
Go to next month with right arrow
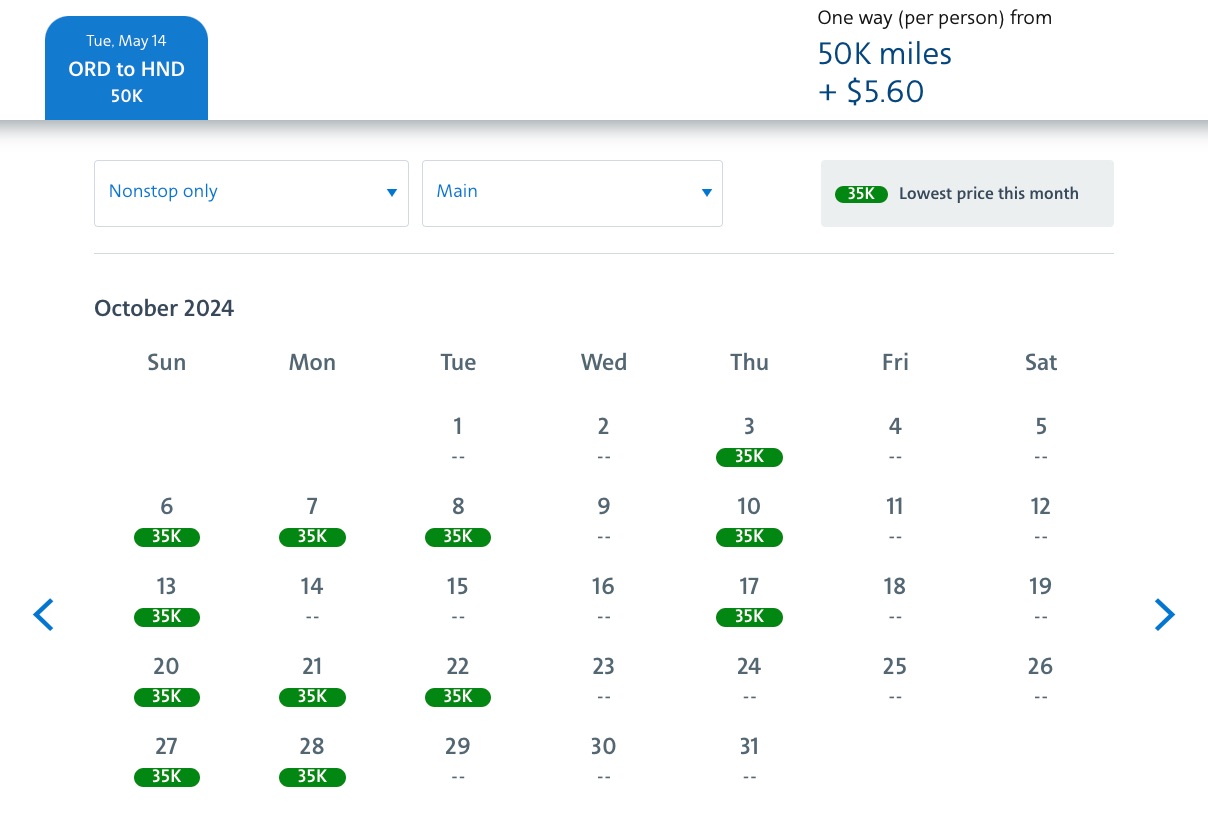tap(1164, 614)
